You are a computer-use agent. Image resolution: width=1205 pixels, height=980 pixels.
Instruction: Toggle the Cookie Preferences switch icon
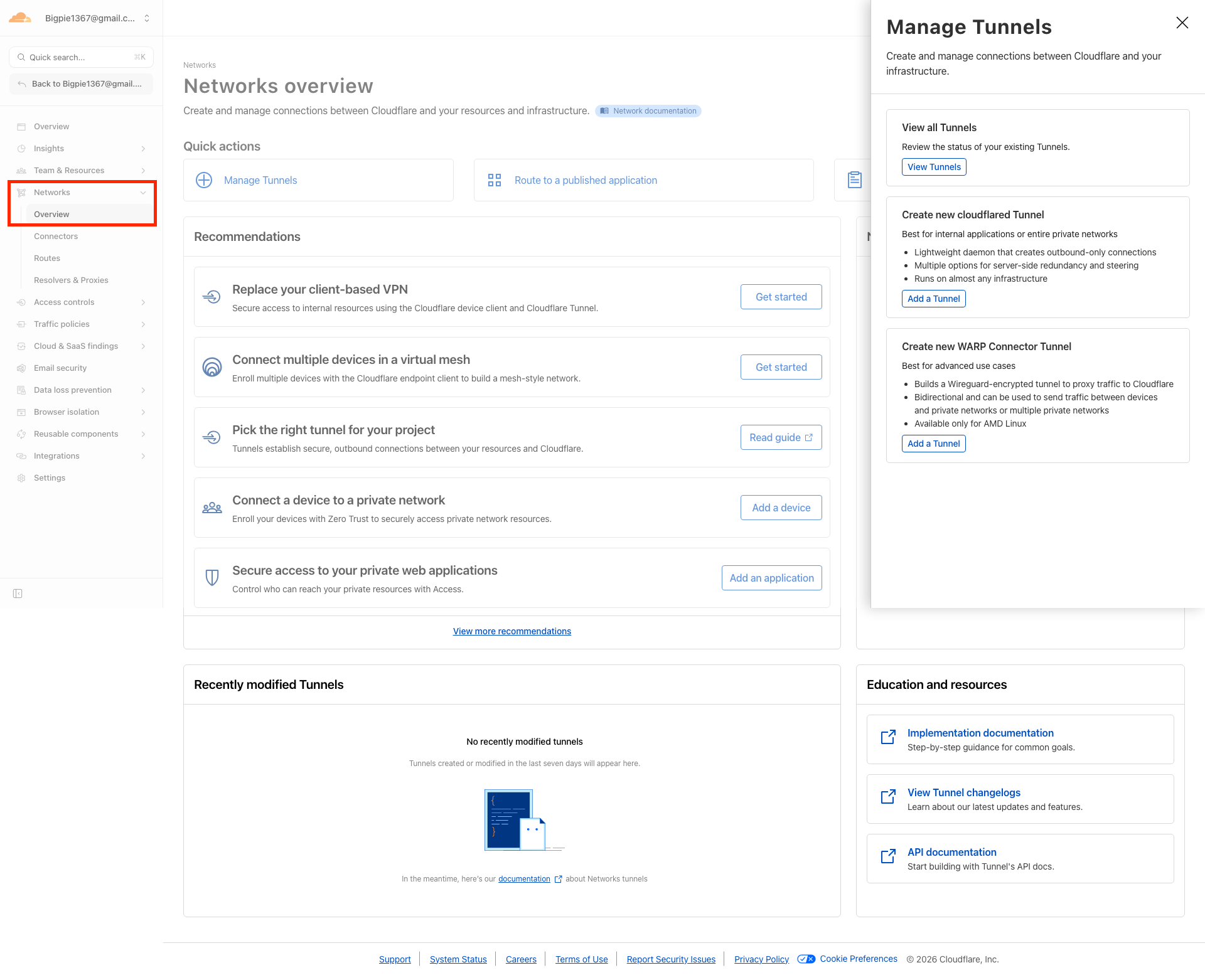(806, 959)
